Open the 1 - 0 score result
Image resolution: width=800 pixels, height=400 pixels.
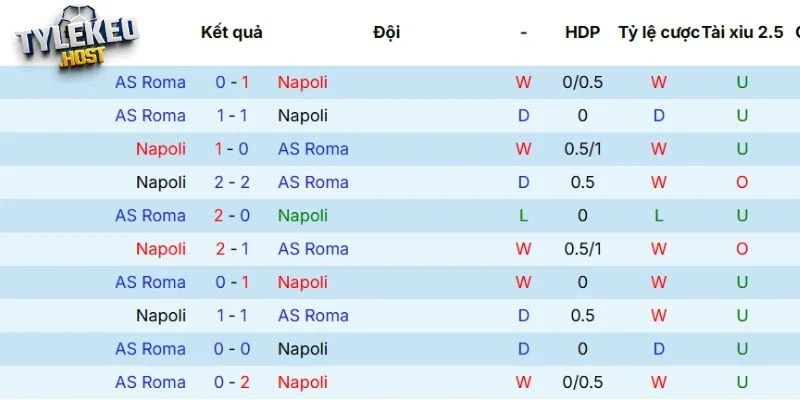coord(232,149)
